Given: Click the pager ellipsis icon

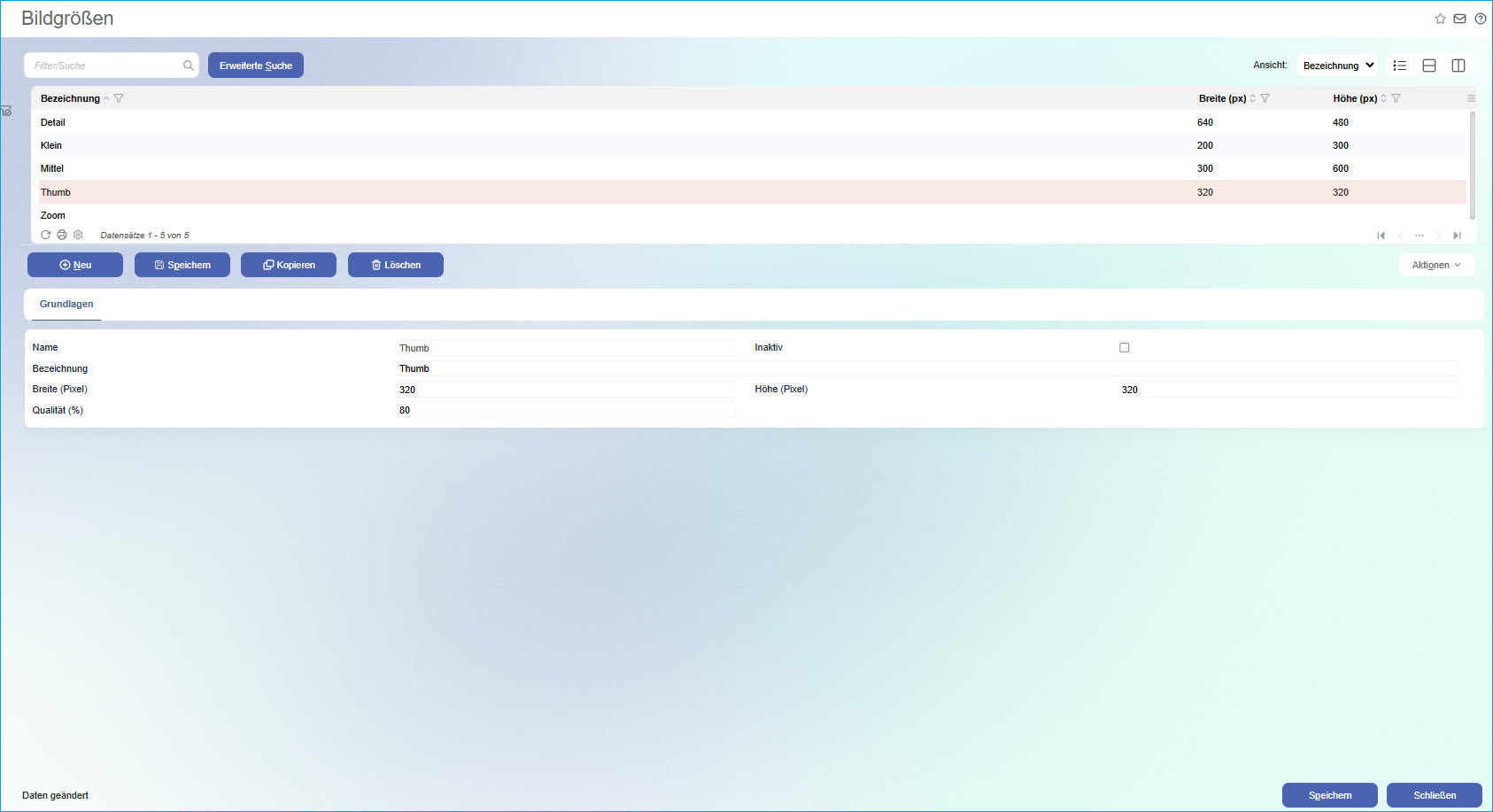Looking at the screenshot, I should [x=1420, y=236].
